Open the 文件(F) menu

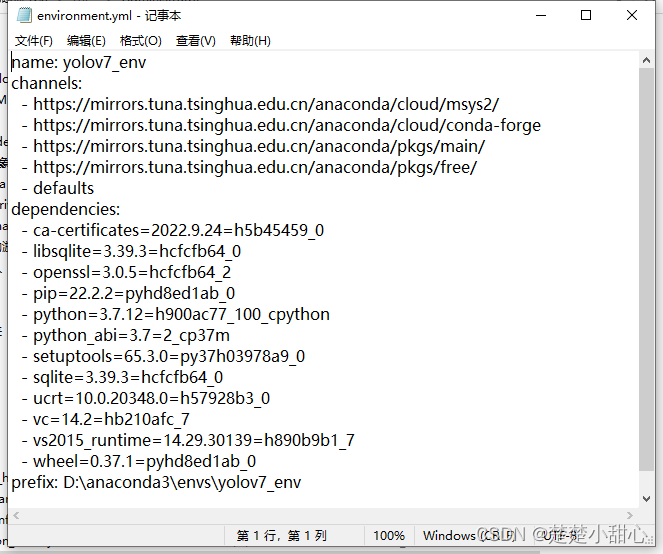(34, 41)
